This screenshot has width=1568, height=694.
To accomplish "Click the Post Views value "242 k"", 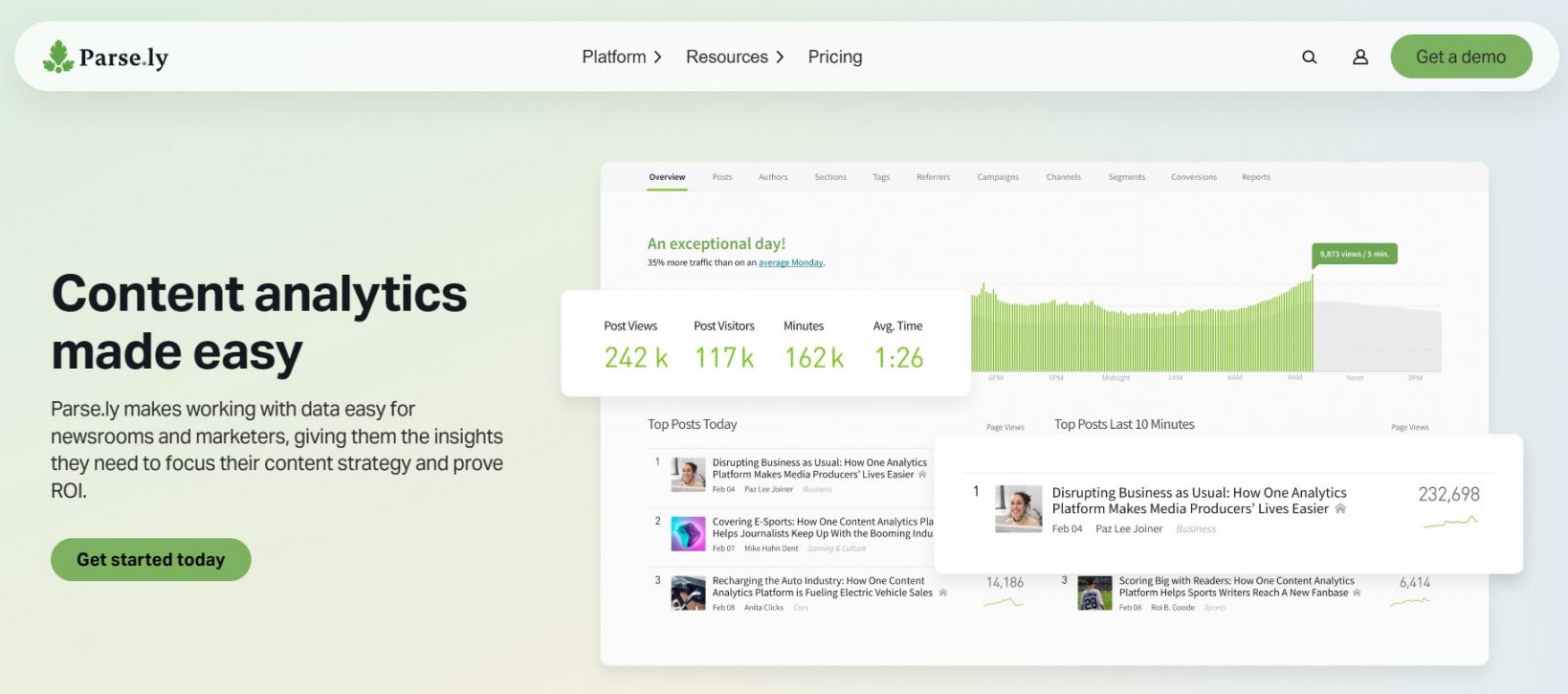I will (x=636, y=358).
